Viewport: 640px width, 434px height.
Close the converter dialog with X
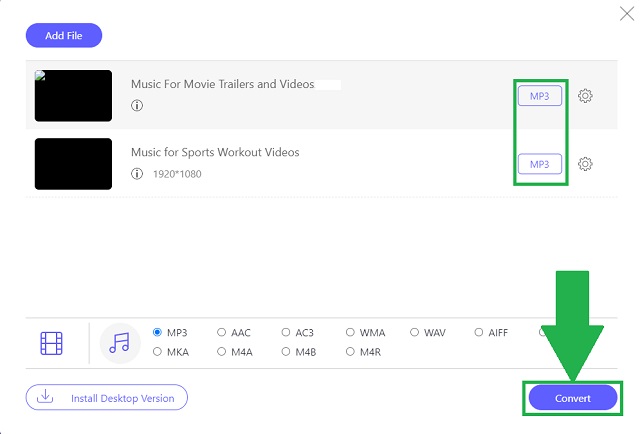coord(627,13)
